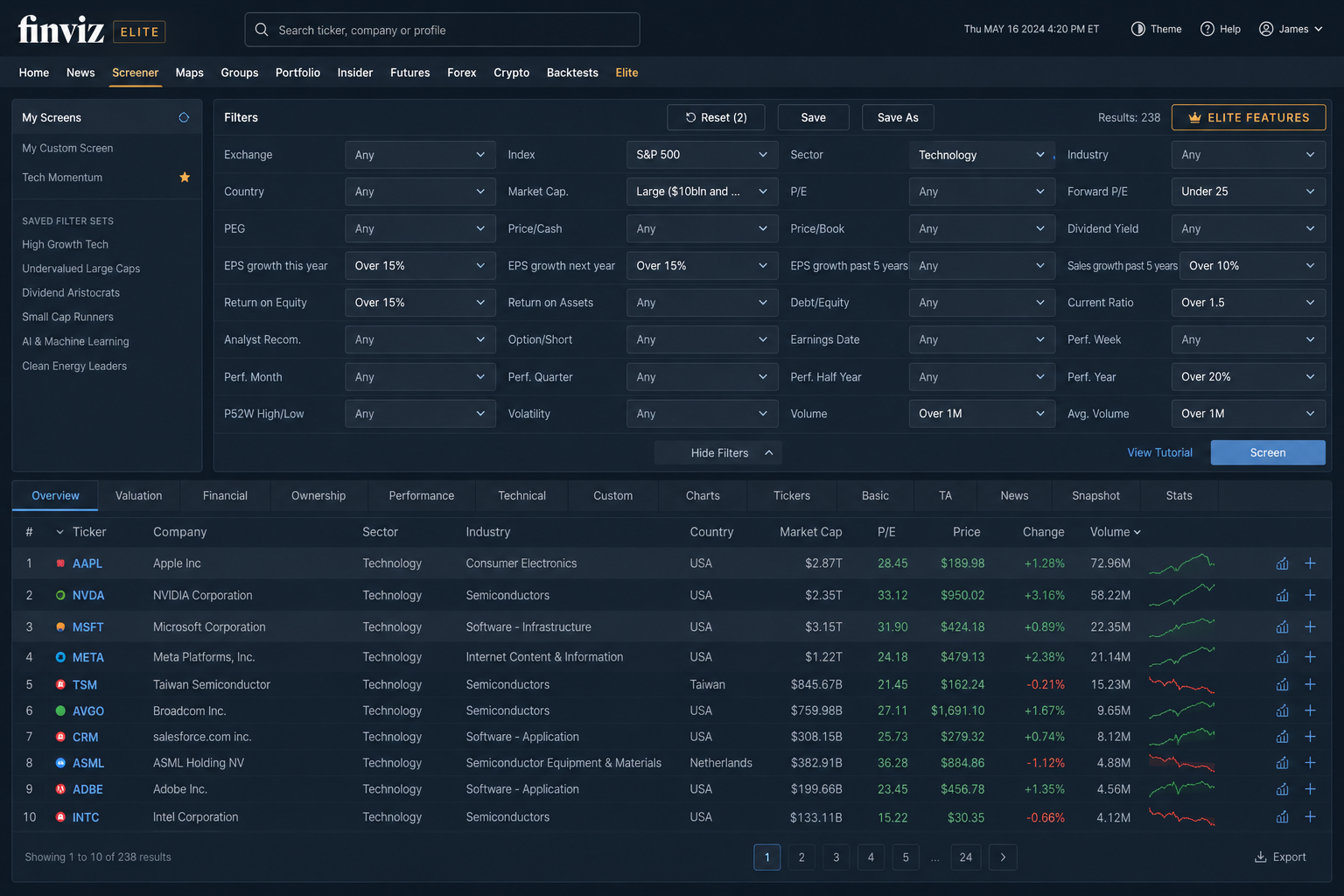
Task: Open the Perf. Year Over 20% dropdown
Action: click(x=1249, y=377)
